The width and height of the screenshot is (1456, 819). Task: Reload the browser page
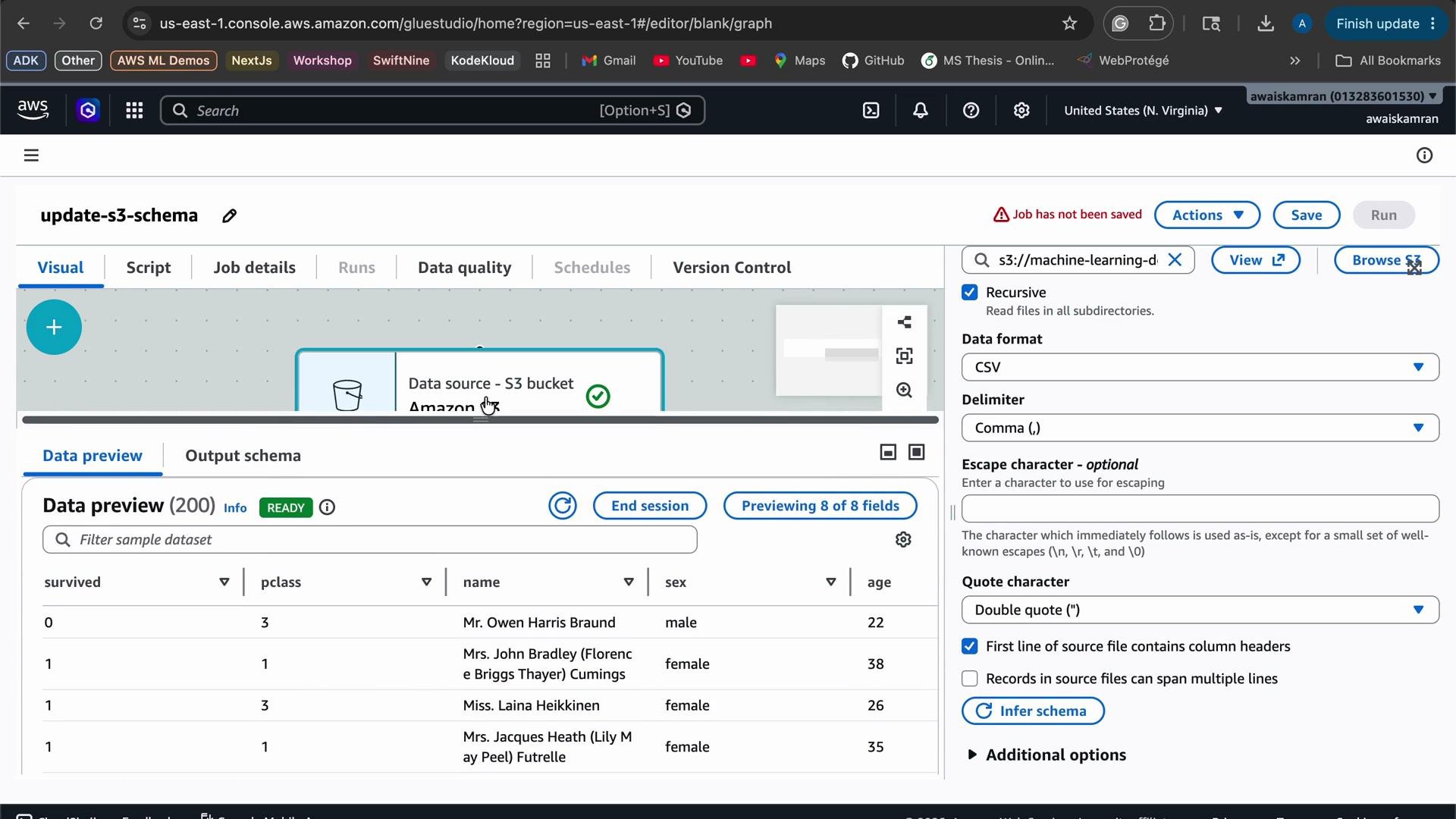pos(96,24)
